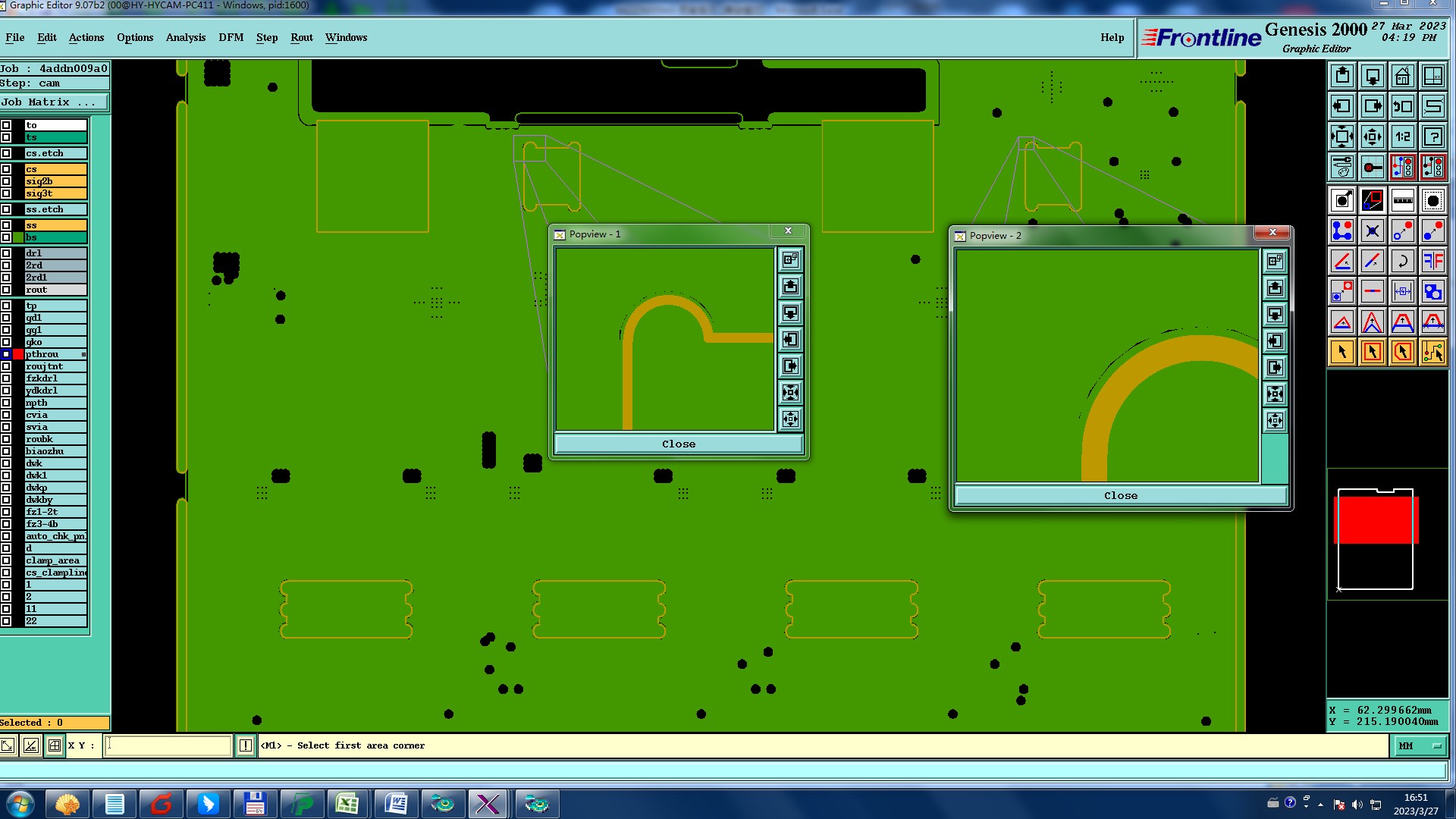The image size is (1456, 819).
Task: Open the DFM menu
Action: coord(231,37)
